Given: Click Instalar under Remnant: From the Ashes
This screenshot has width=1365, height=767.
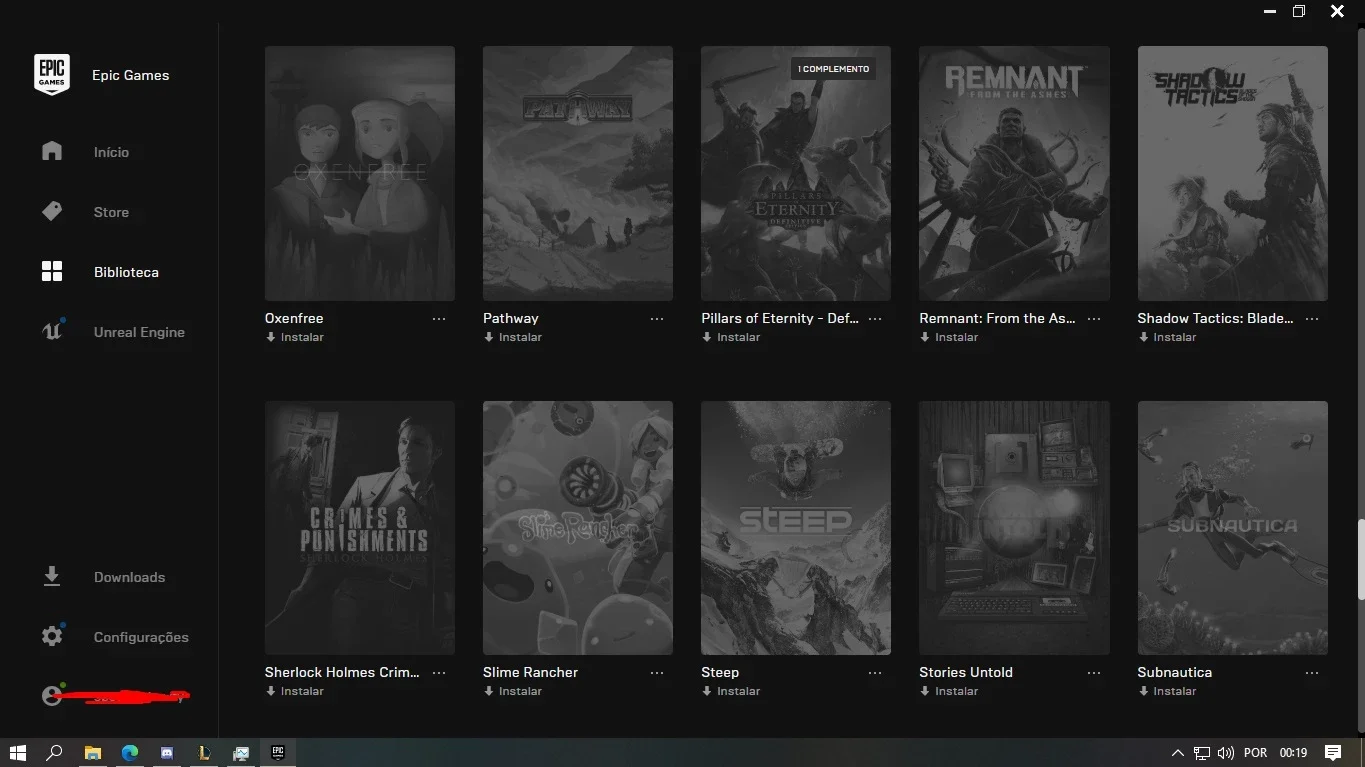Looking at the screenshot, I should tap(949, 337).
